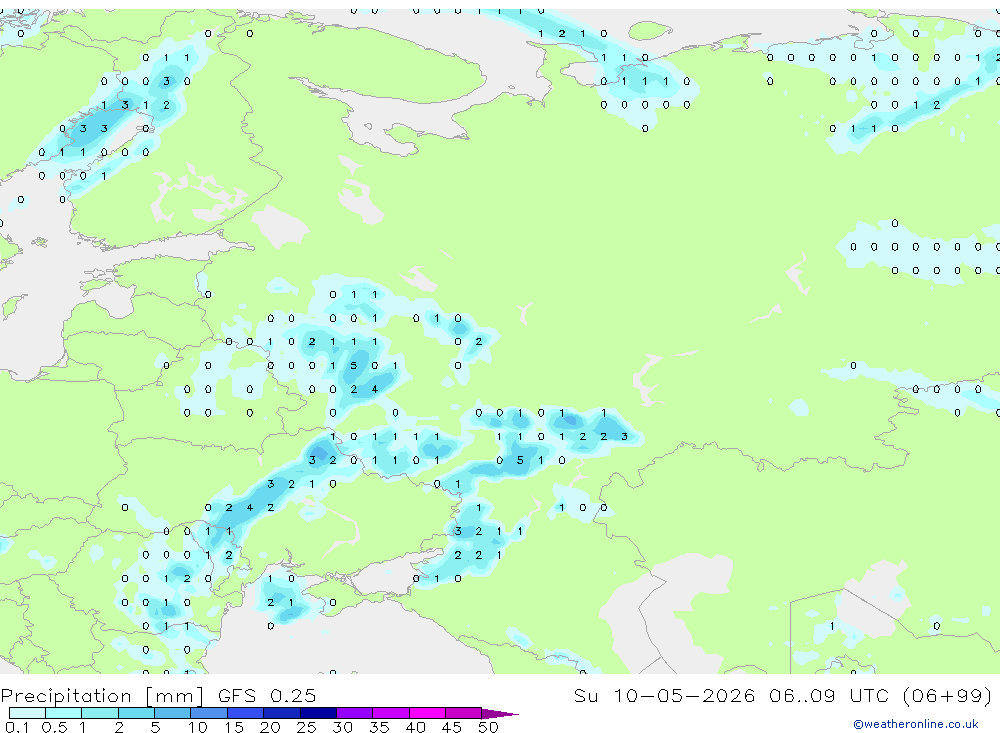The width and height of the screenshot is (1000, 733).
Task: Click the legend scale label '0.1'
Action: click(x=17, y=727)
